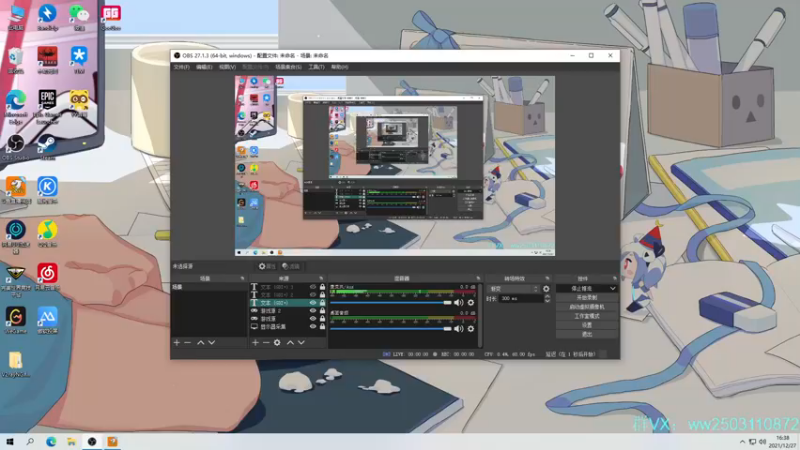
Task: Open source properties gear in sources toolbar
Action: click(x=277, y=342)
